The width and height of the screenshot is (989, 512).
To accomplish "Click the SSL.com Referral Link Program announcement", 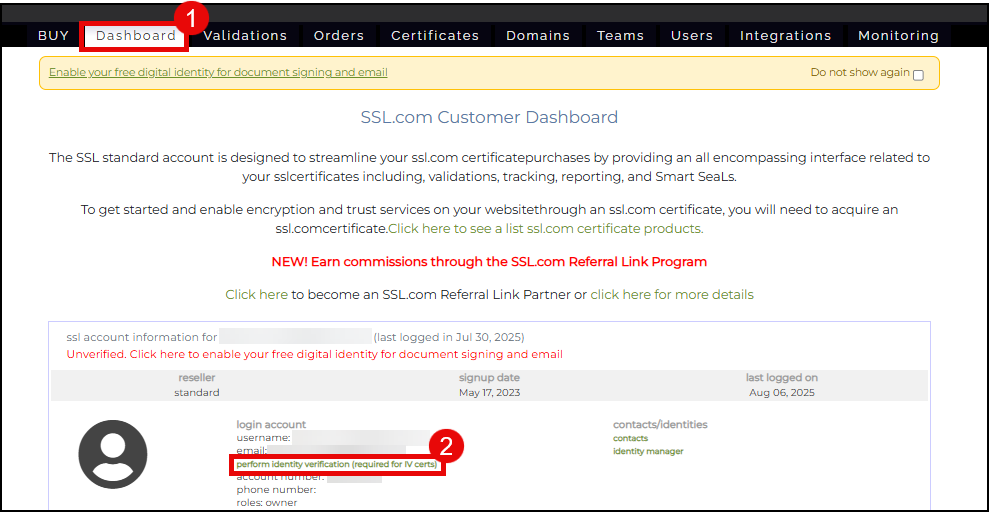I will coord(489,262).
